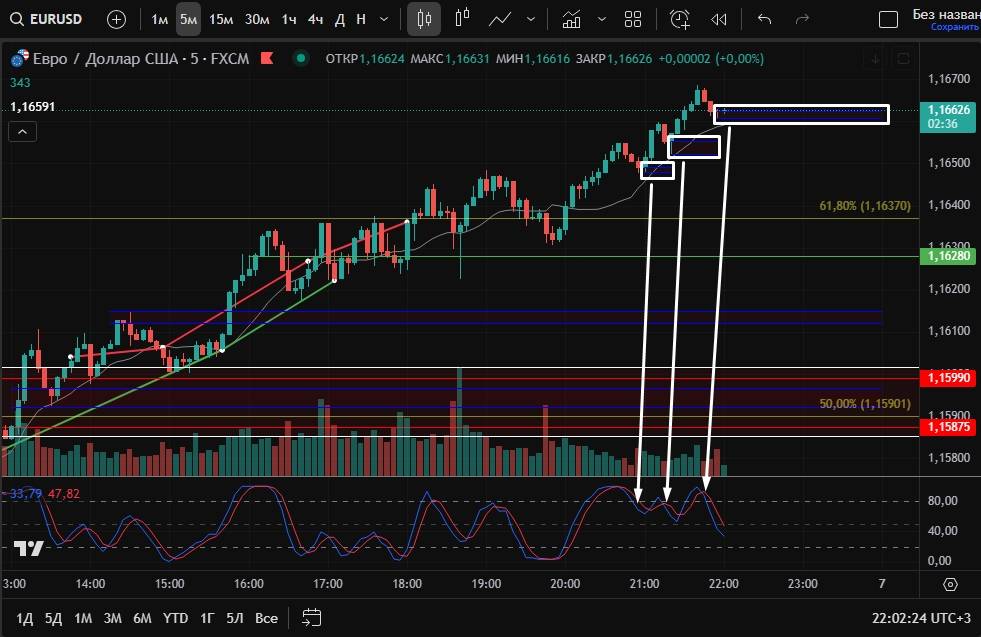Open the indicator templates grid icon
The width and height of the screenshot is (981, 637).
pyautogui.click(x=632, y=18)
